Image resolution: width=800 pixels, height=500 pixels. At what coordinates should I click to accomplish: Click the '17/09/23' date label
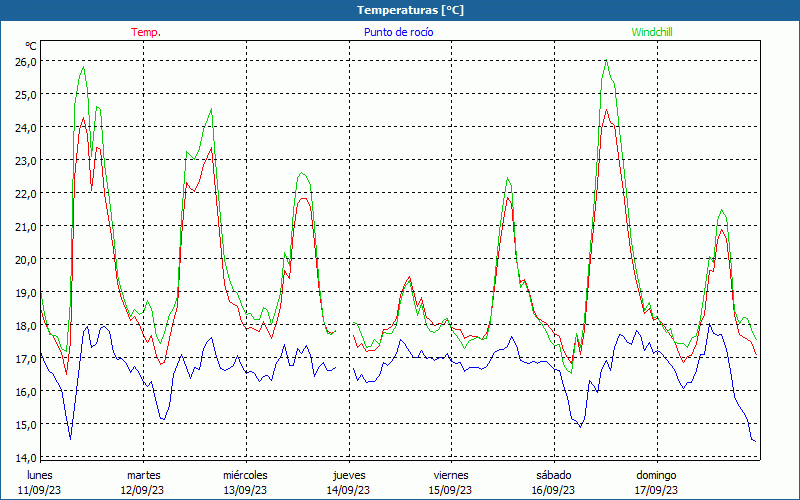click(x=656, y=490)
